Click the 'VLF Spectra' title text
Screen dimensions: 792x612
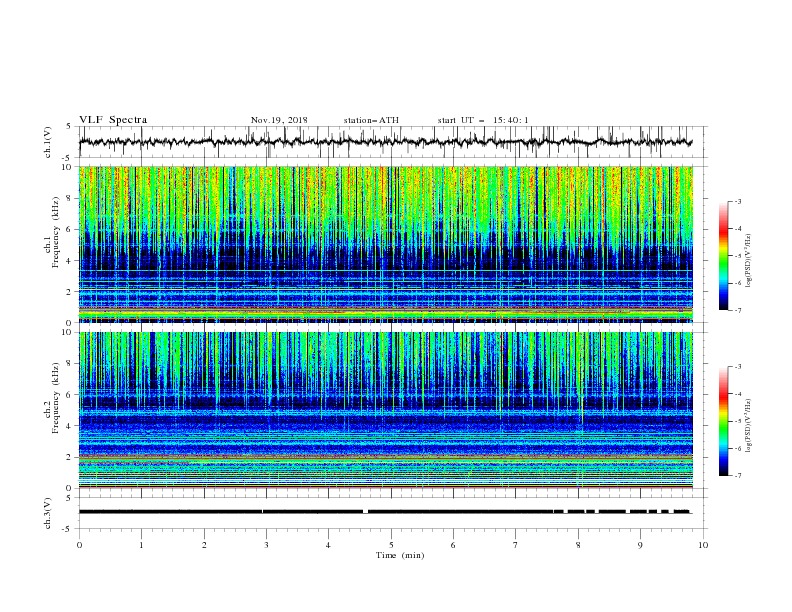tap(113, 120)
